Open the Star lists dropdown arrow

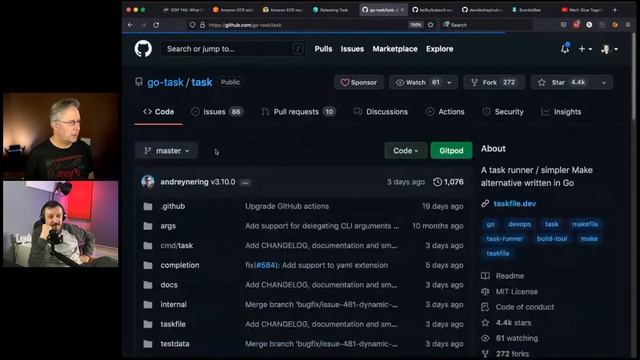click(x=604, y=82)
